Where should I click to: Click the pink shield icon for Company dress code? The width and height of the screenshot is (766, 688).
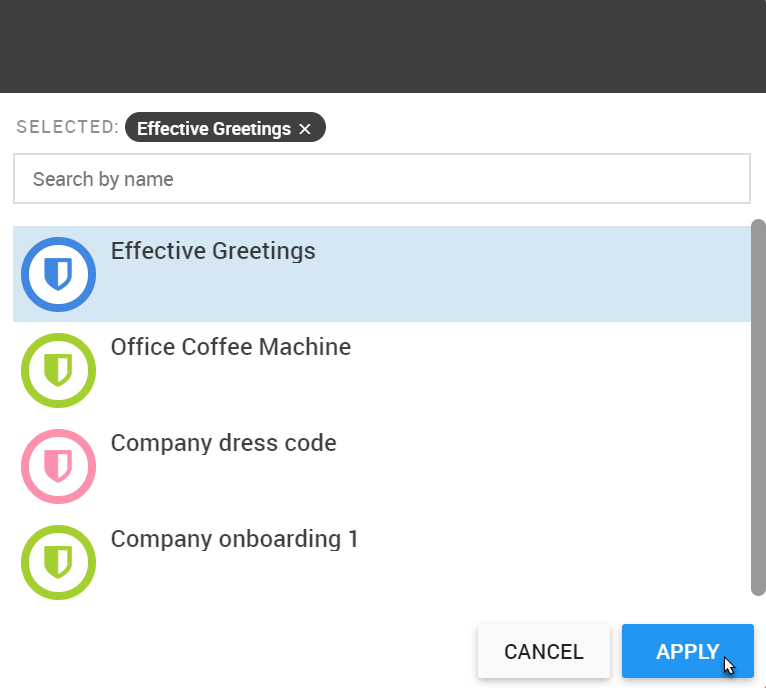tap(58, 467)
